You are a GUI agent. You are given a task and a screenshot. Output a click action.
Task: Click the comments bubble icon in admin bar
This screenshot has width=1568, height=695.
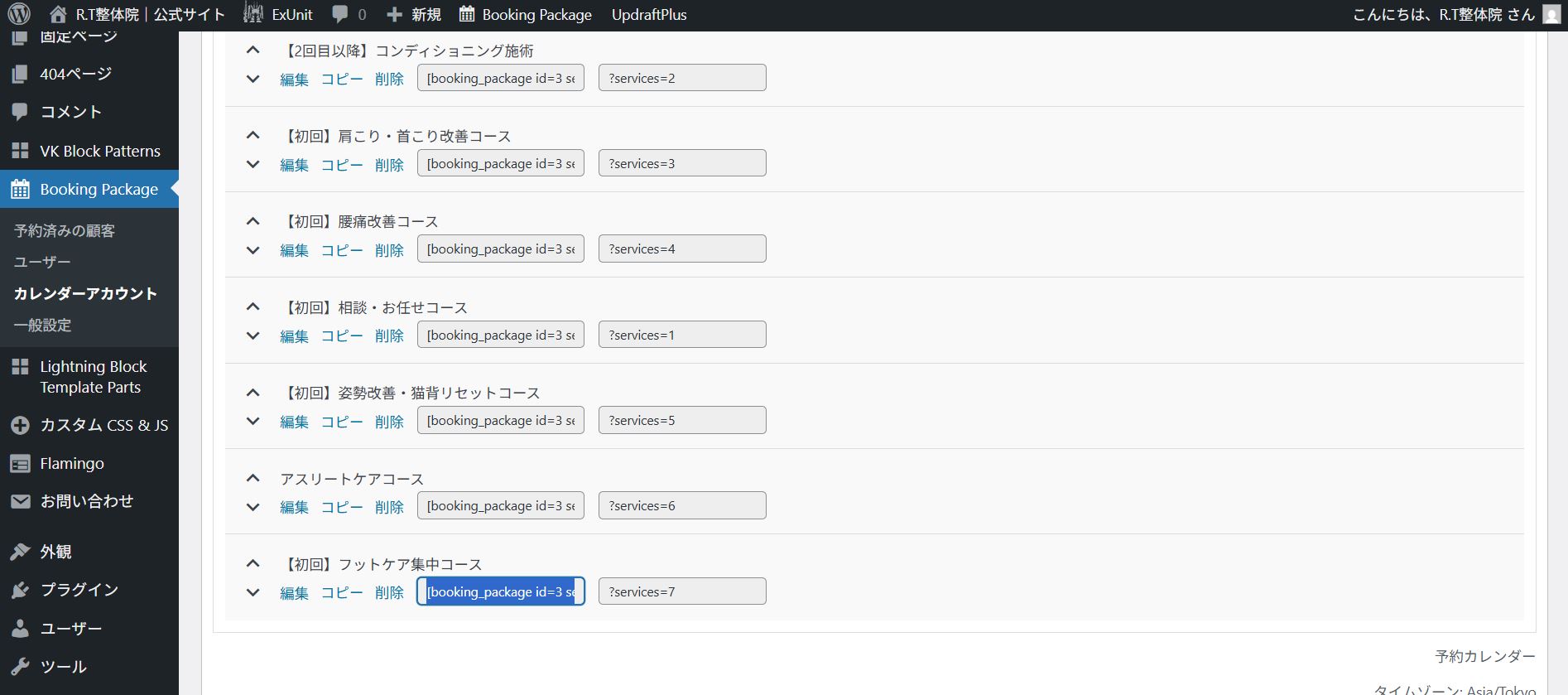[x=339, y=14]
